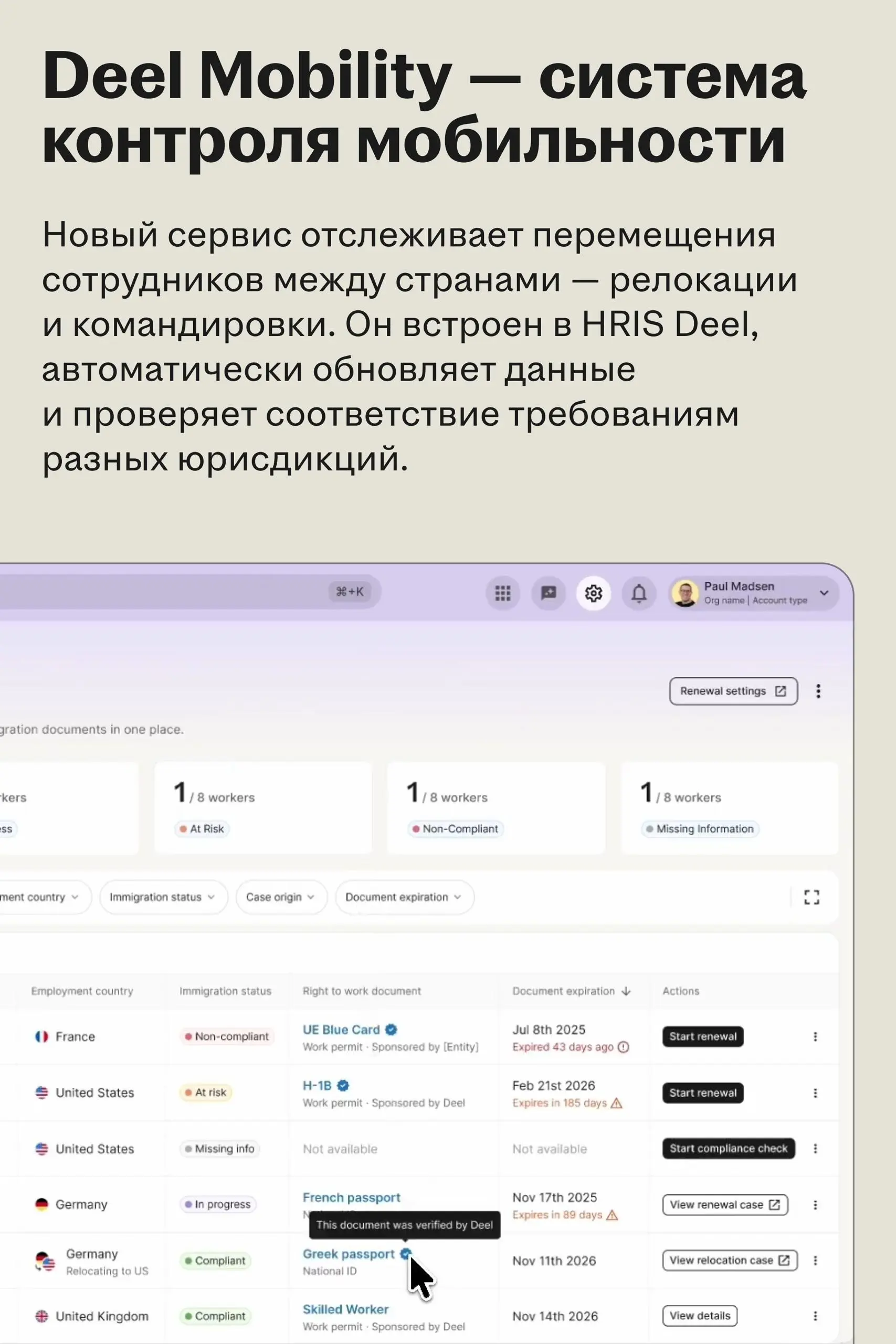Open the Paul Madsen account menu

pyautogui.click(x=743, y=593)
